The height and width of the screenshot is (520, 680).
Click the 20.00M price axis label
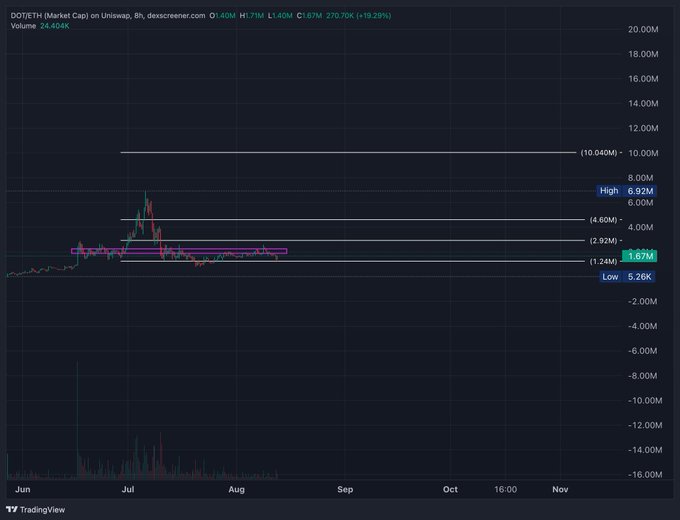[643, 29]
